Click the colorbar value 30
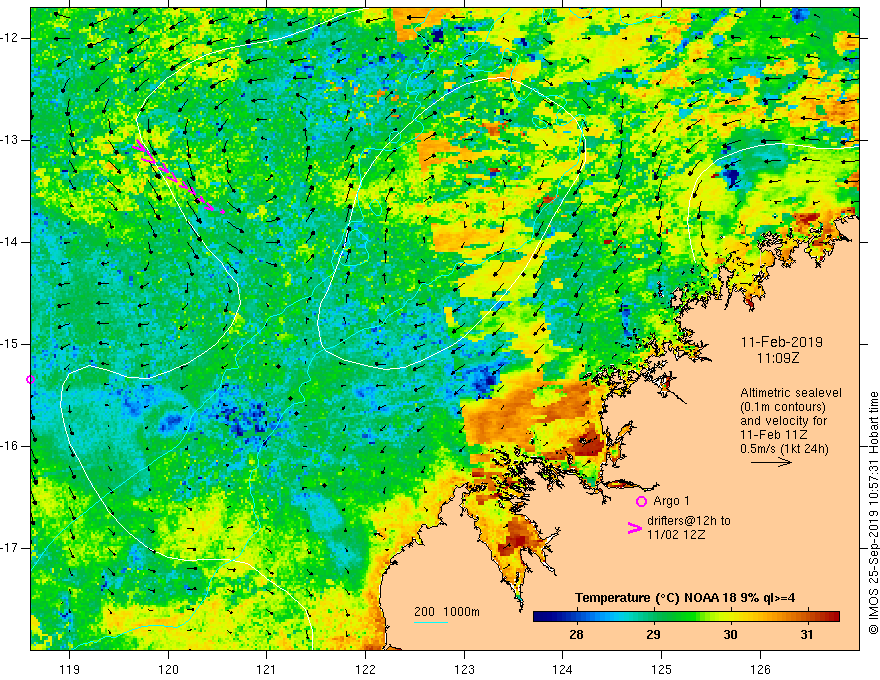Viewport: 880px width, 680px height. (730, 635)
